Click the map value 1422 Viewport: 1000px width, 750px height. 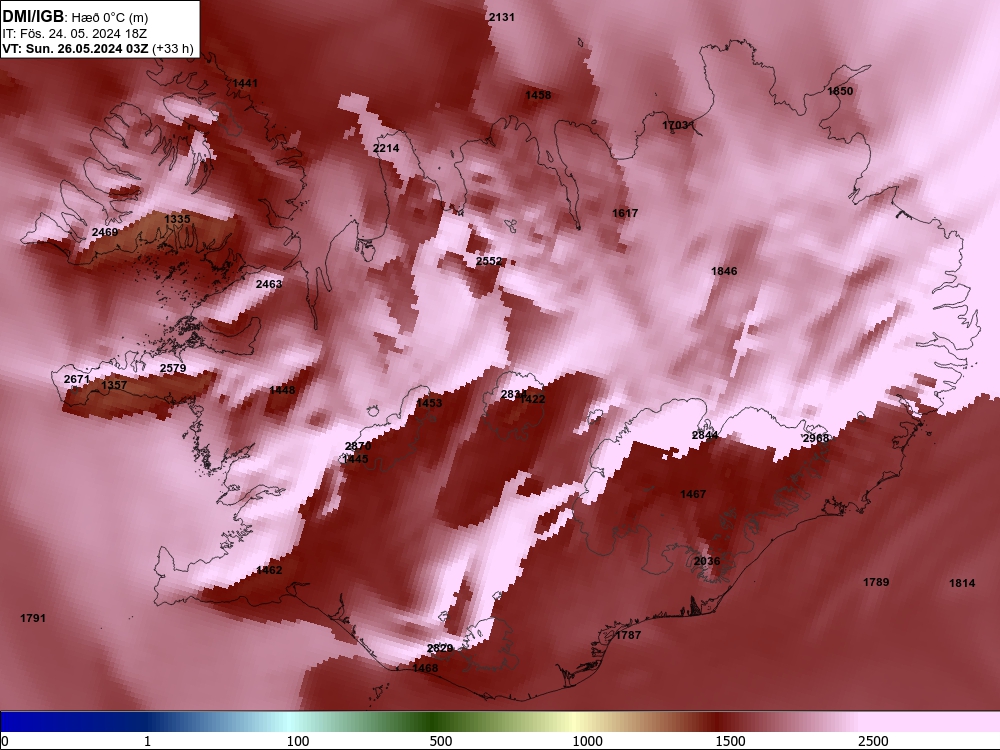[x=533, y=399]
